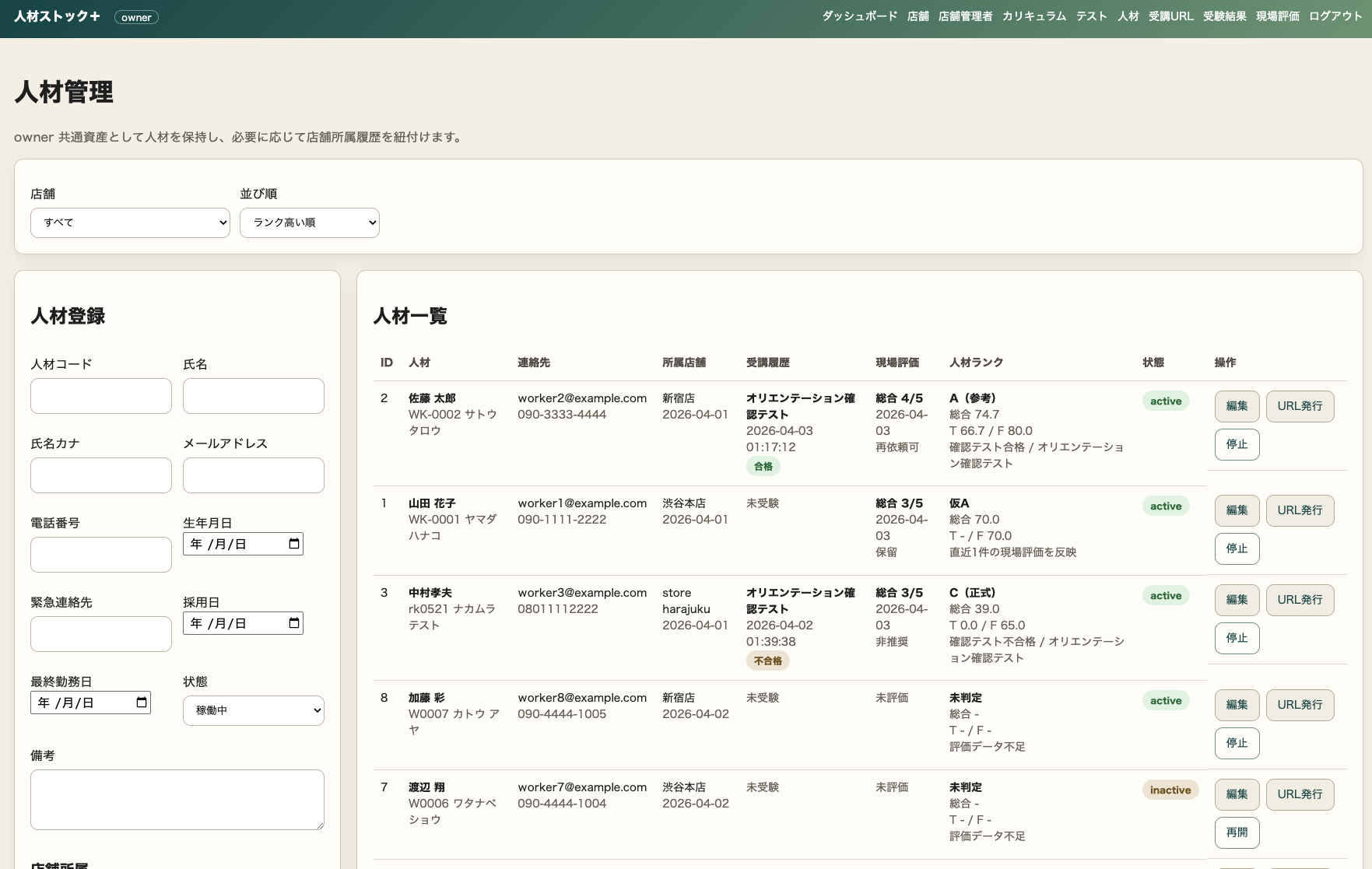Image resolution: width=1372 pixels, height=869 pixels.
Task: Click the active status badge for 加藤 彩
Action: (1166, 701)
